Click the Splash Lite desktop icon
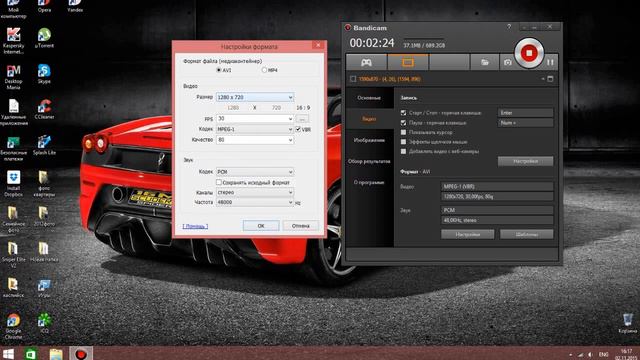The image size is (640, 360). point(44,145)
